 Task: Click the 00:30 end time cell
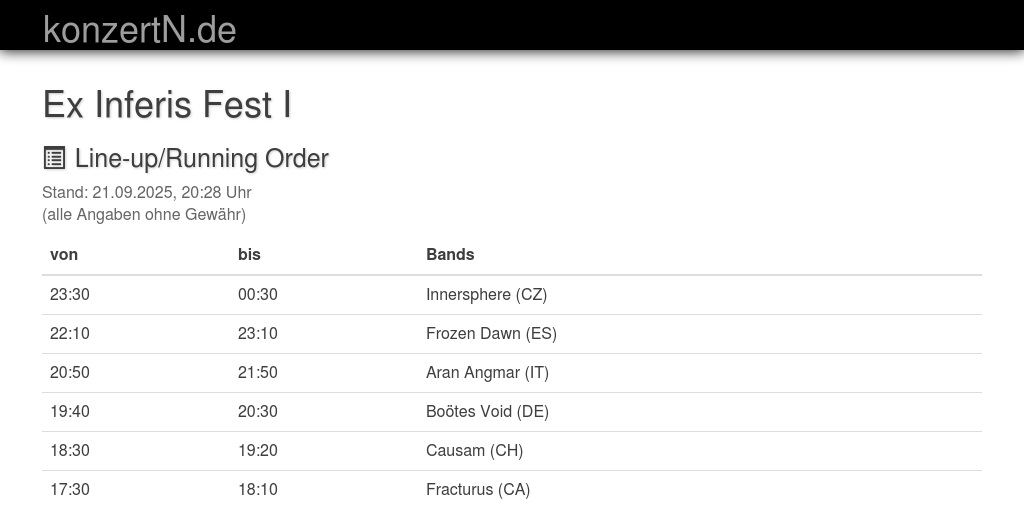click(x=258, y=294)
